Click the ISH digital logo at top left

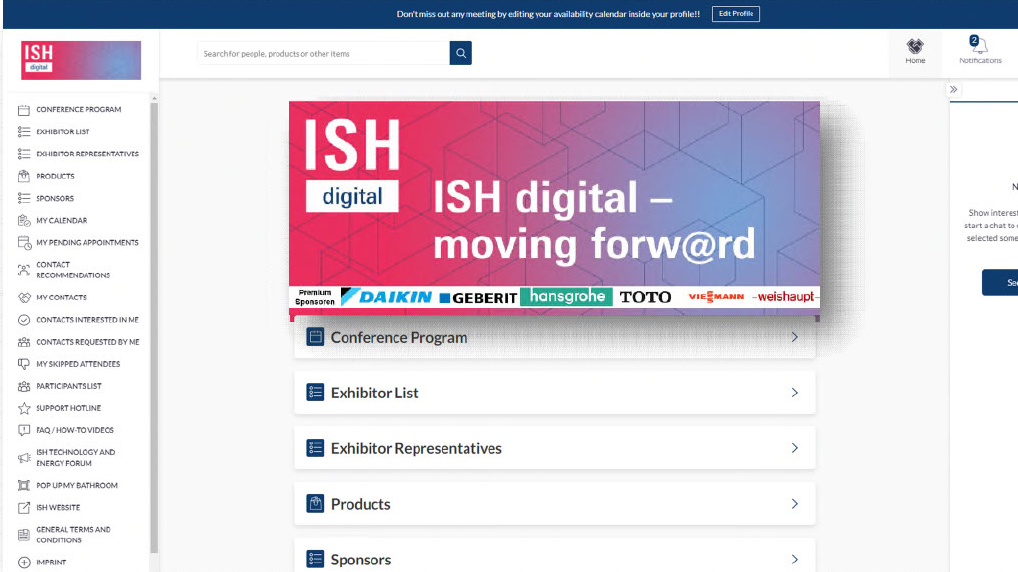[x=81, y=60]
